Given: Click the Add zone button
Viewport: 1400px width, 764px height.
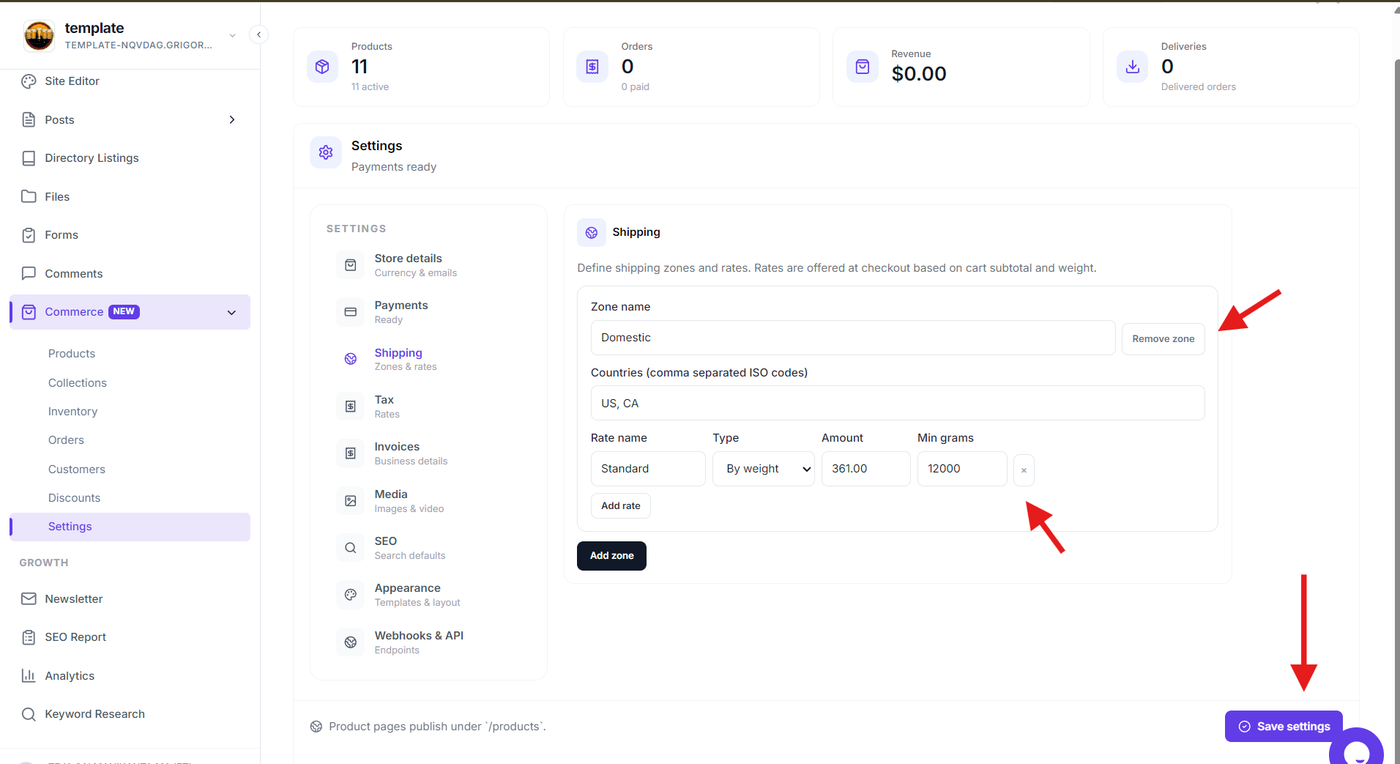Looking at the screenshot, I should coord(612,556).
